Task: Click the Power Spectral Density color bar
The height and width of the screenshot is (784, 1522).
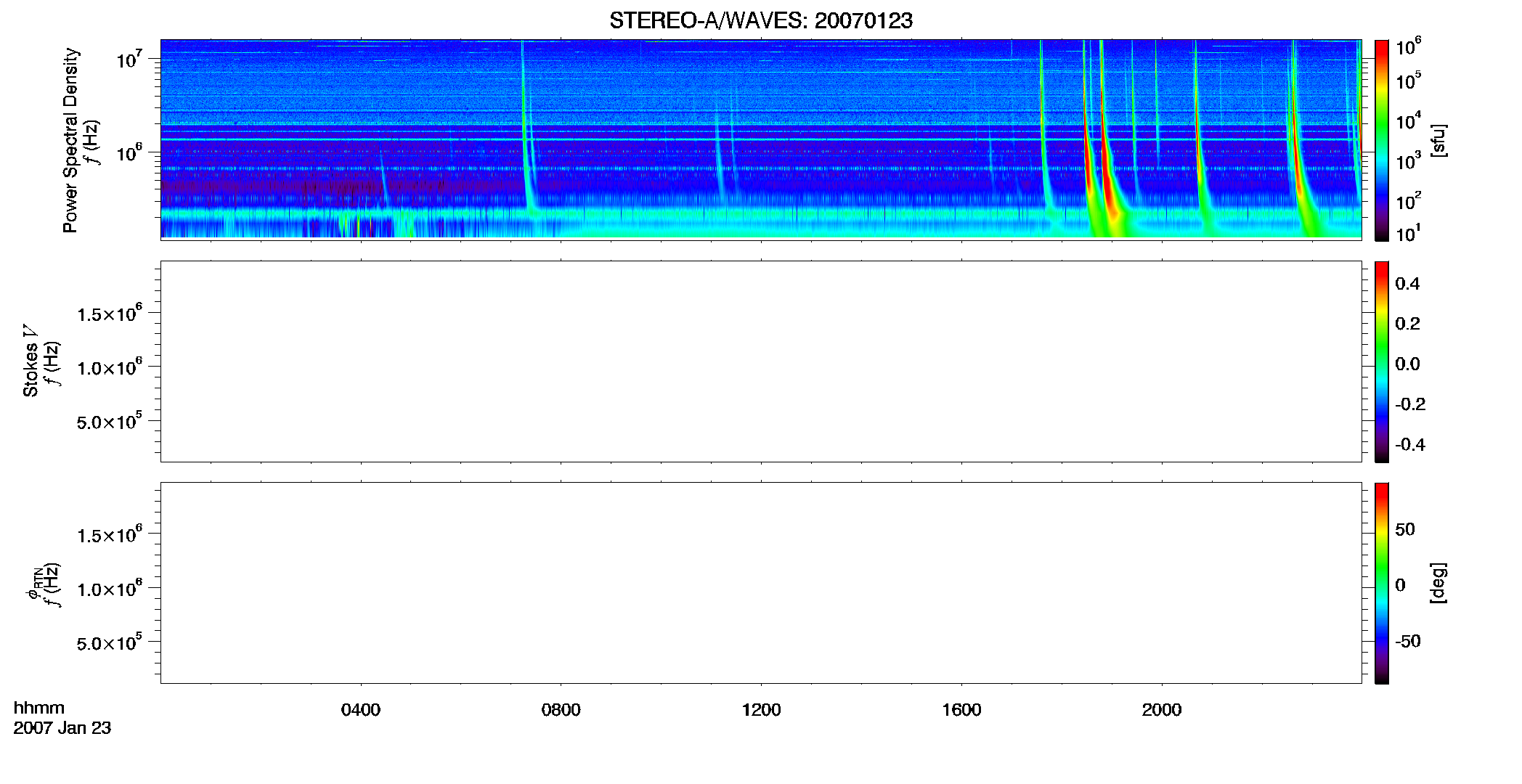Action: [x=1381, y=140]
